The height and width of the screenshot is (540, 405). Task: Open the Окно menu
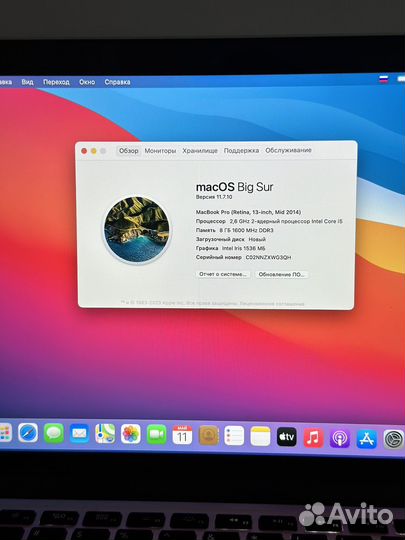[87, 82]
